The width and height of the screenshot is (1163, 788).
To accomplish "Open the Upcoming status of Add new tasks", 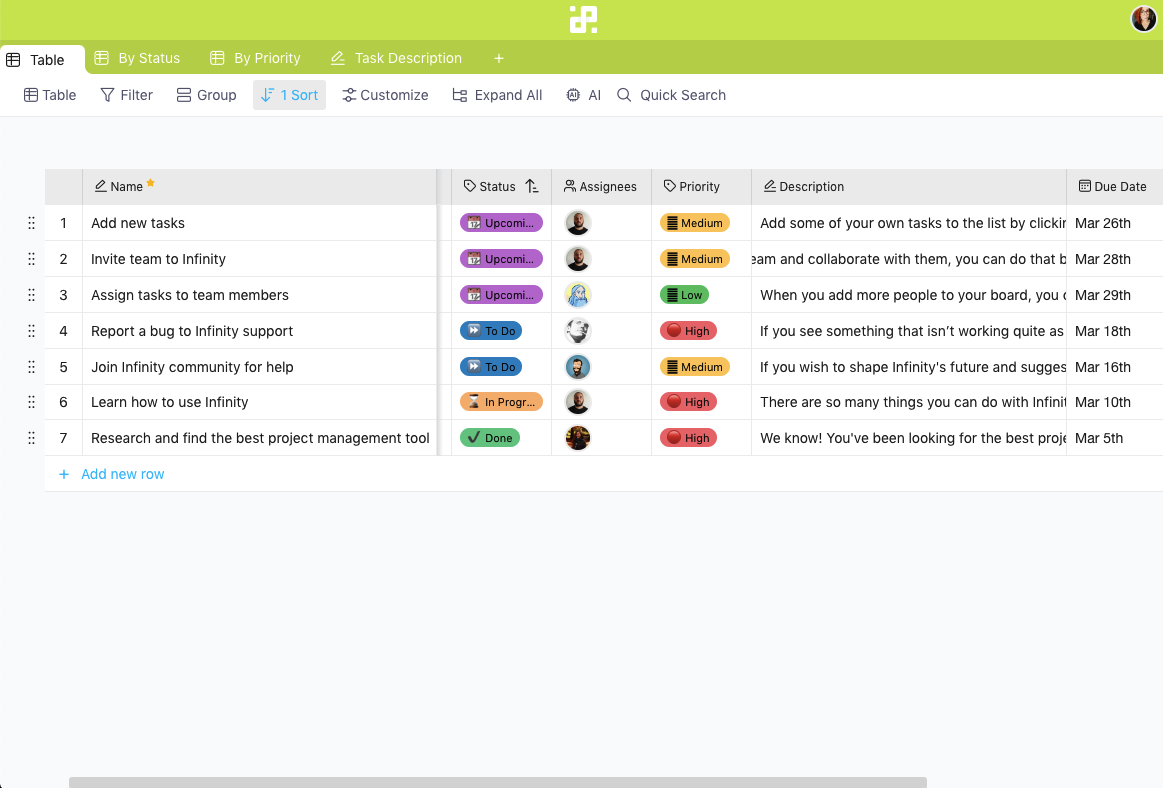I will [501, 223].
